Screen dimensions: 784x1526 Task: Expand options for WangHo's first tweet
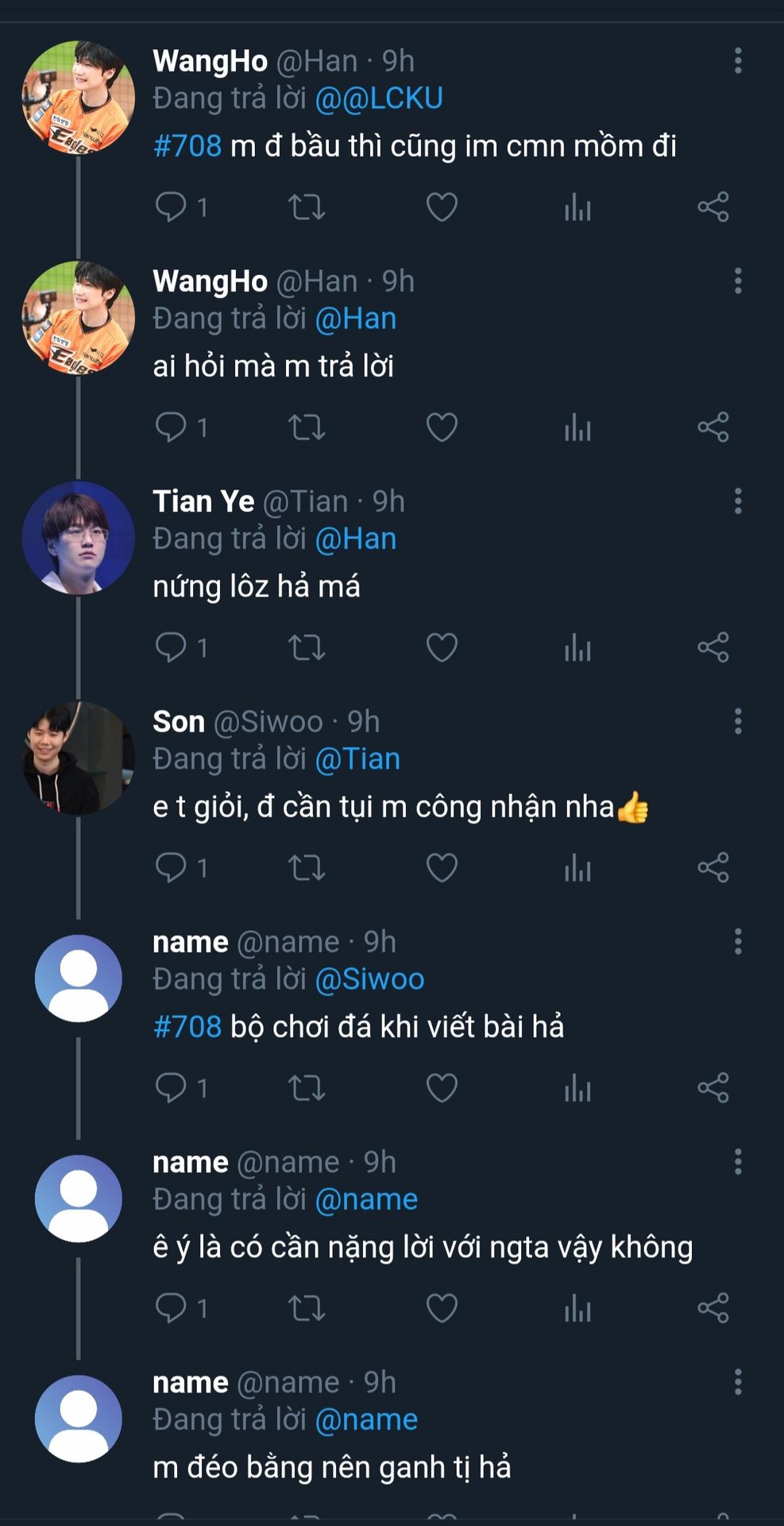738,61
